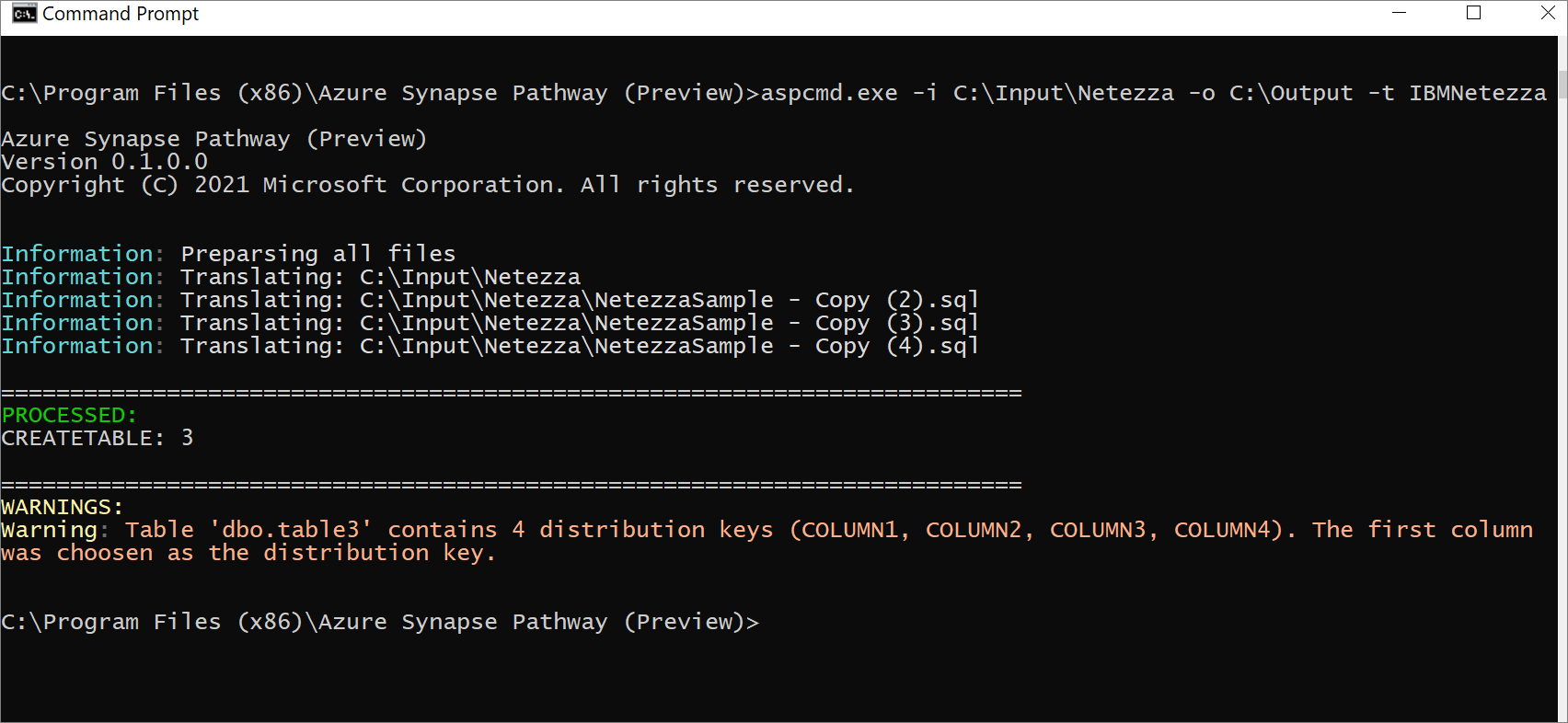This screenshot has height=723, width=1568.
Task: Maximize the Command Prompt window
Action: [1473, 13]
